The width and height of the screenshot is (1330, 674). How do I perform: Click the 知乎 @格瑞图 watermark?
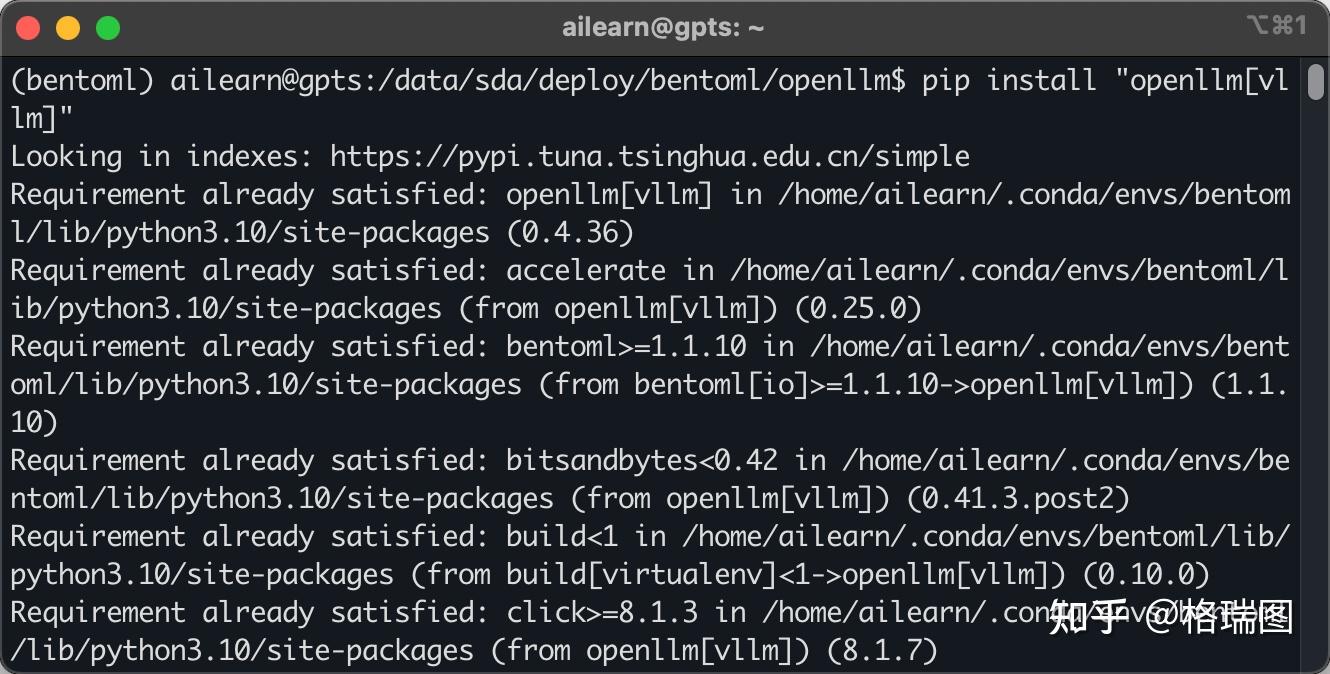pos(1170,618)
